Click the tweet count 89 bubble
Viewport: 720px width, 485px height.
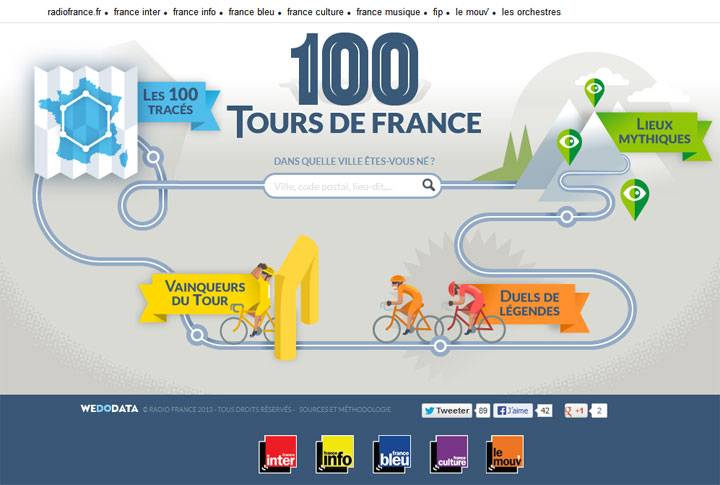pos(483,411)
